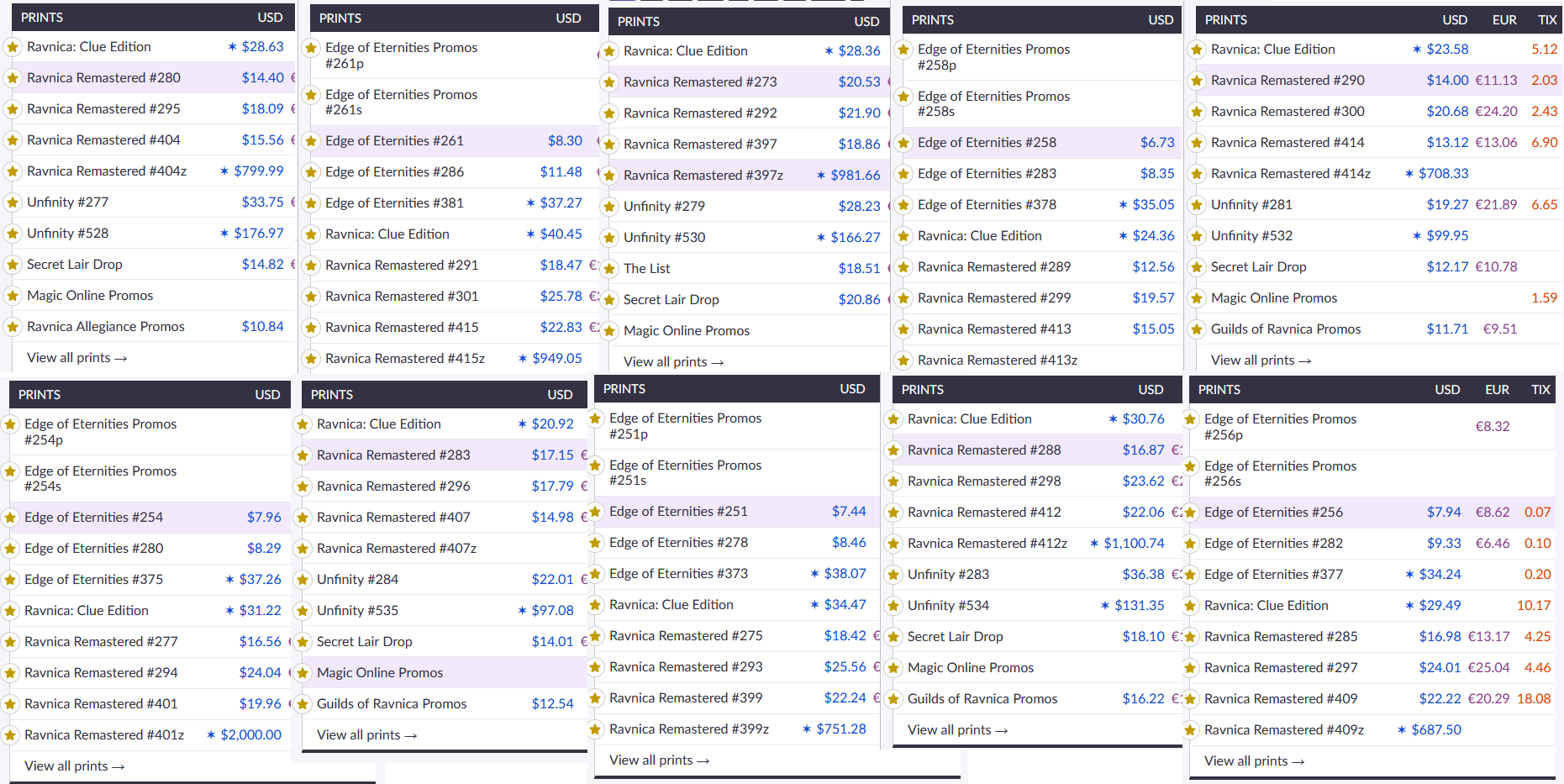The image size is (1564, 784).
Task: Click the star icon next to Unfinity #528
Action: pos(13,234)
